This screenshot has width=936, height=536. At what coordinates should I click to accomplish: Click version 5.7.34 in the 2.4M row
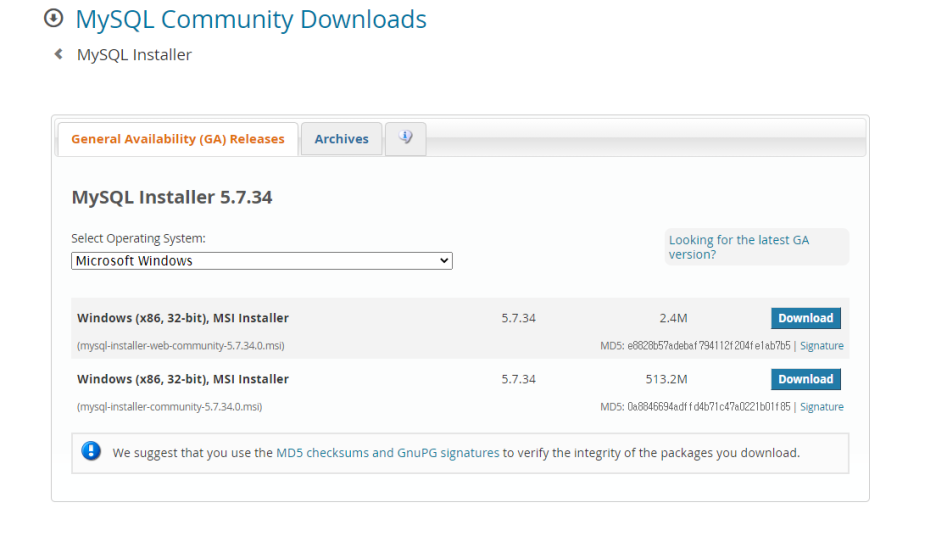tap(518, 318)
